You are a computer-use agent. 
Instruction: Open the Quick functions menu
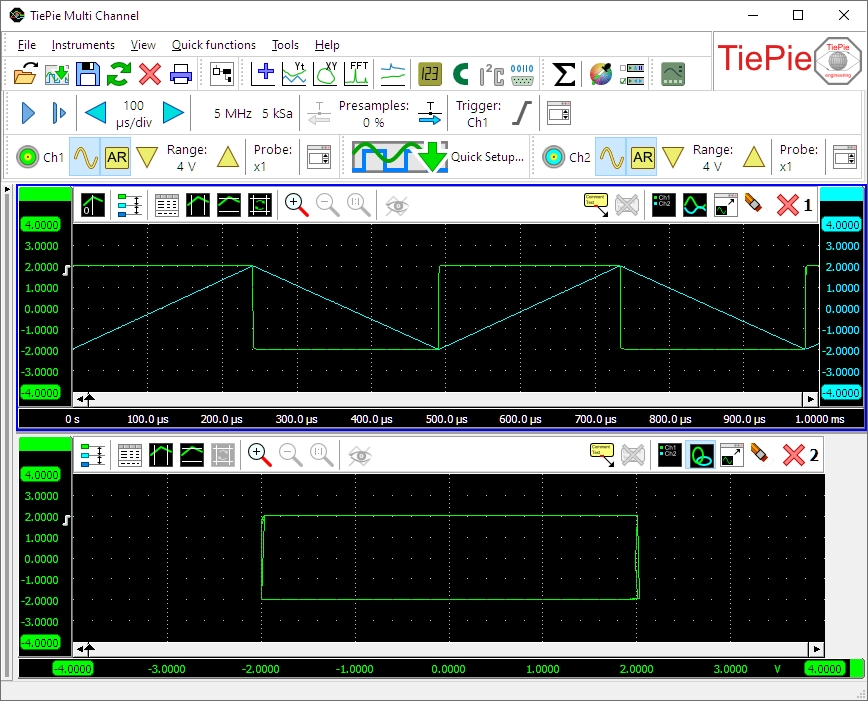pyautogui.click(x=213, y=45)
